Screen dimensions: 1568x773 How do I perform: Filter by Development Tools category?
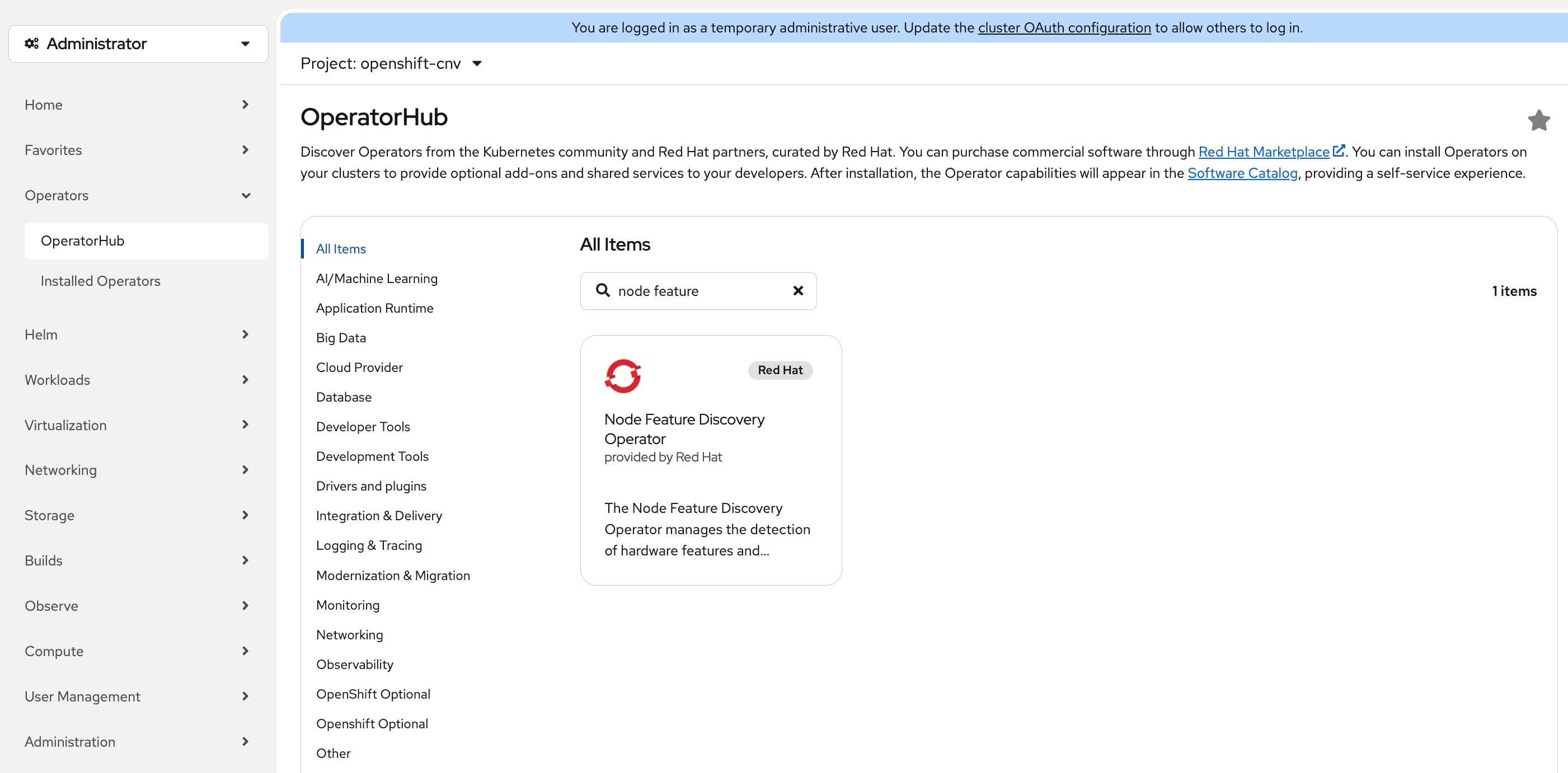point(372,456)
